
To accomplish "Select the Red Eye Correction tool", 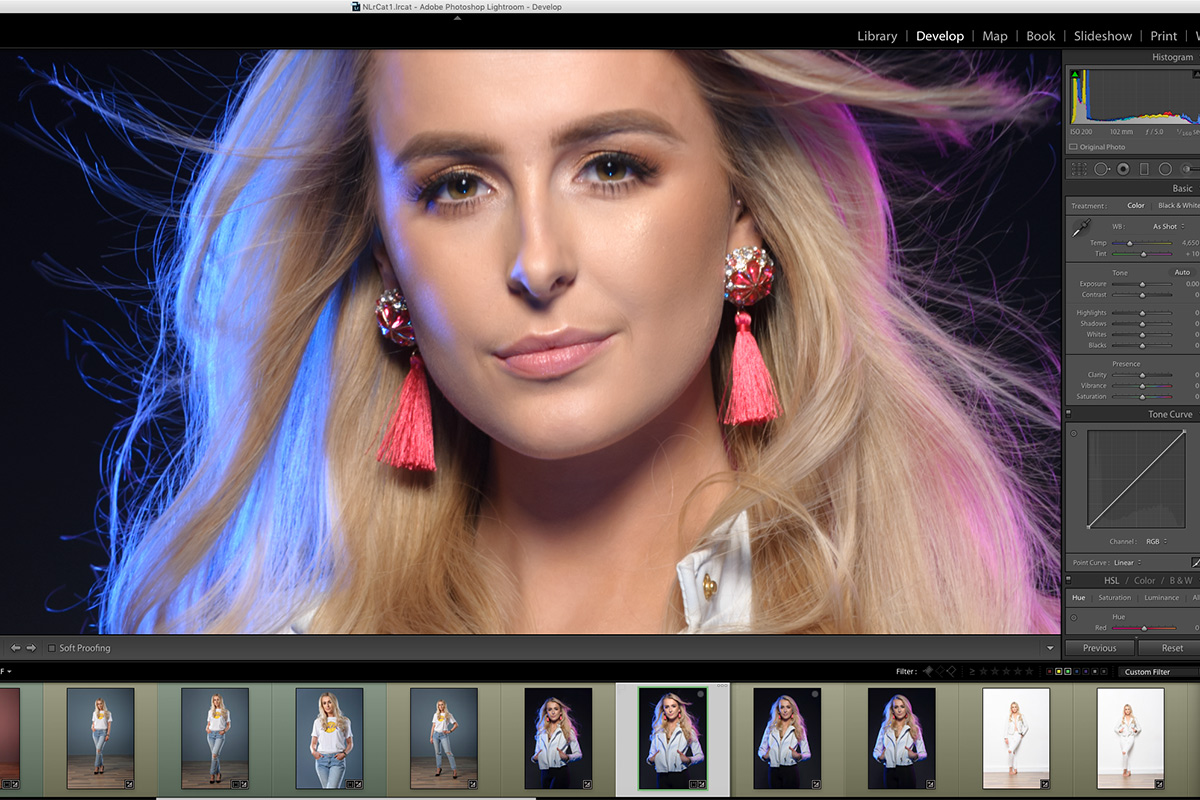I will click(1123, 169).
